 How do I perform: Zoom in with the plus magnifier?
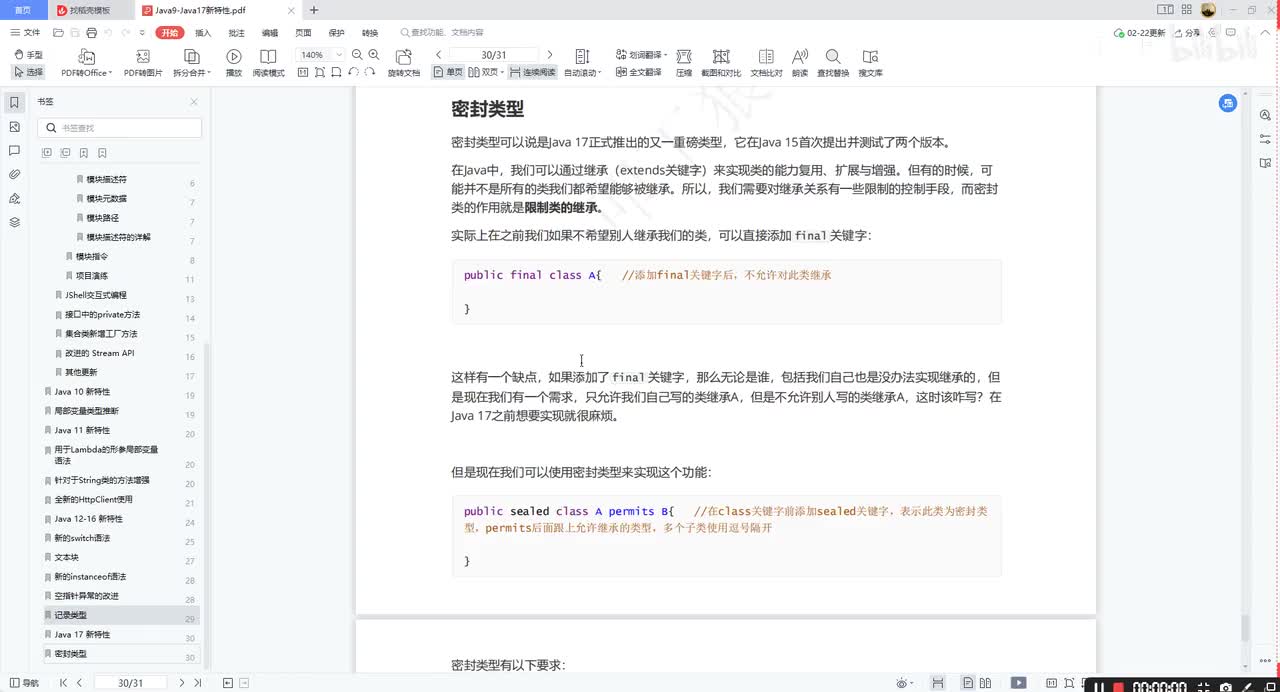[x=374, y=55]
